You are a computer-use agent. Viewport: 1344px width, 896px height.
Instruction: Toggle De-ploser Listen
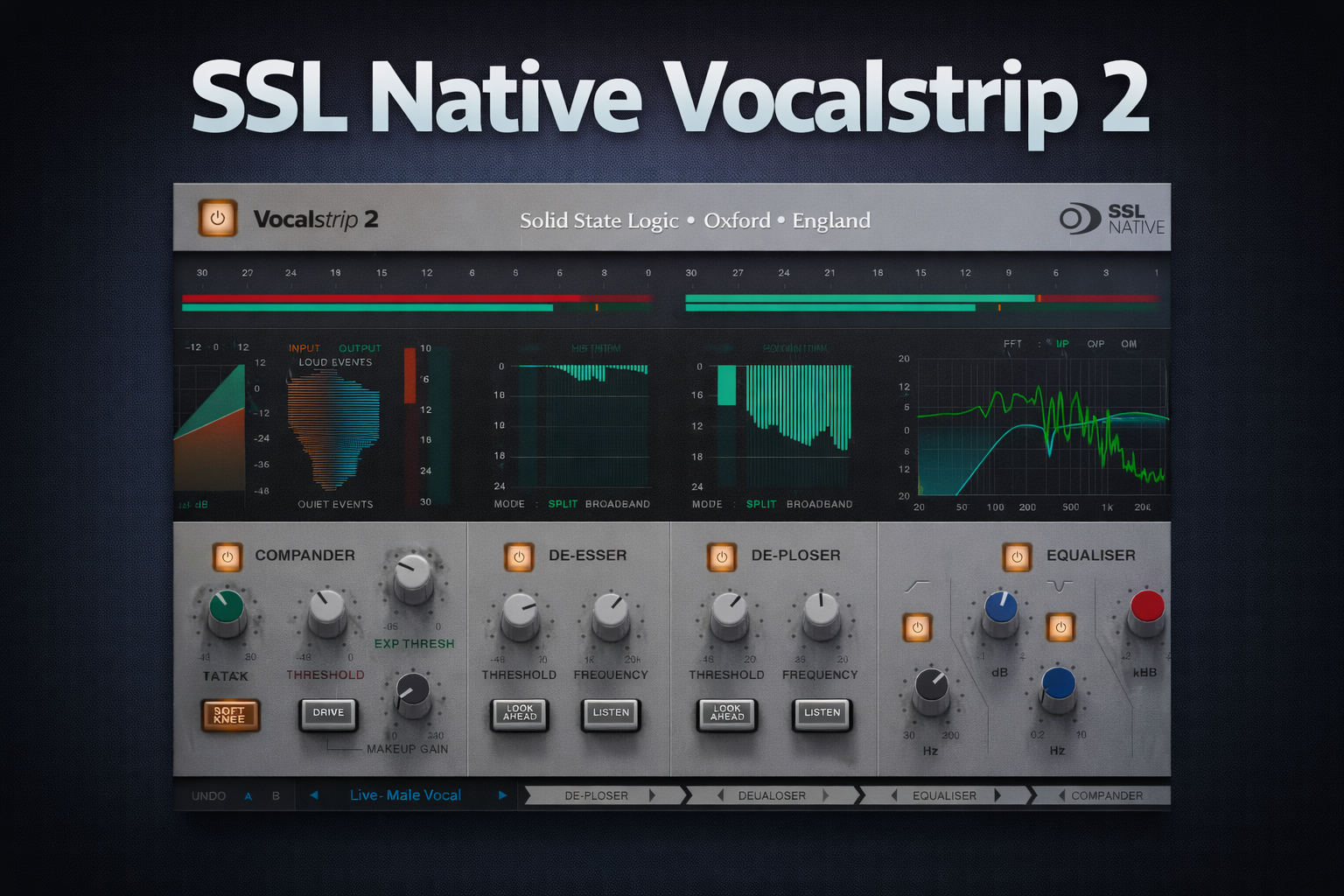(x=822, y=713)
